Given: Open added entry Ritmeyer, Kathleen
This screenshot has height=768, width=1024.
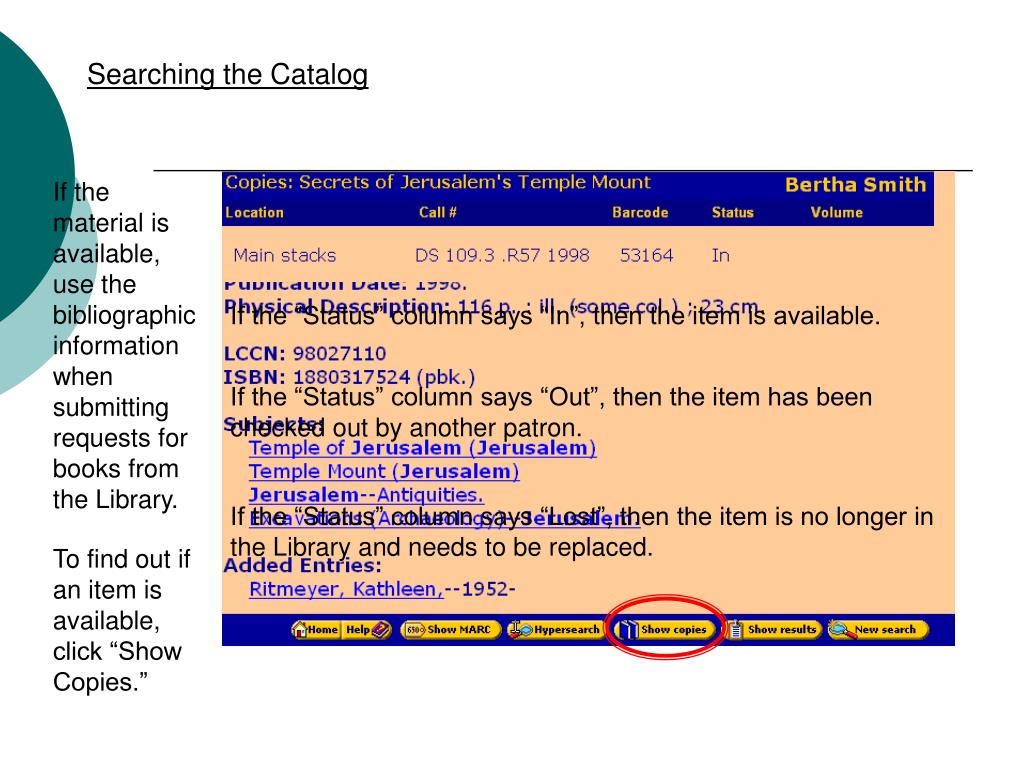Looking at the screenshot, I should (x=346, y=589).
